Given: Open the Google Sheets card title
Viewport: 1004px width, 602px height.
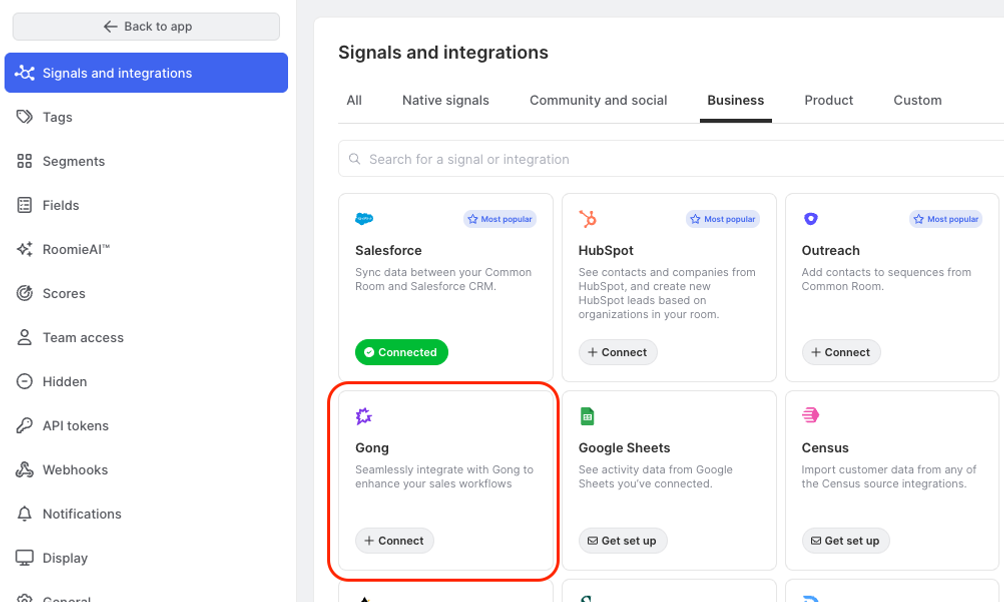Looking at the screenshot, I should tap(624, 448).
